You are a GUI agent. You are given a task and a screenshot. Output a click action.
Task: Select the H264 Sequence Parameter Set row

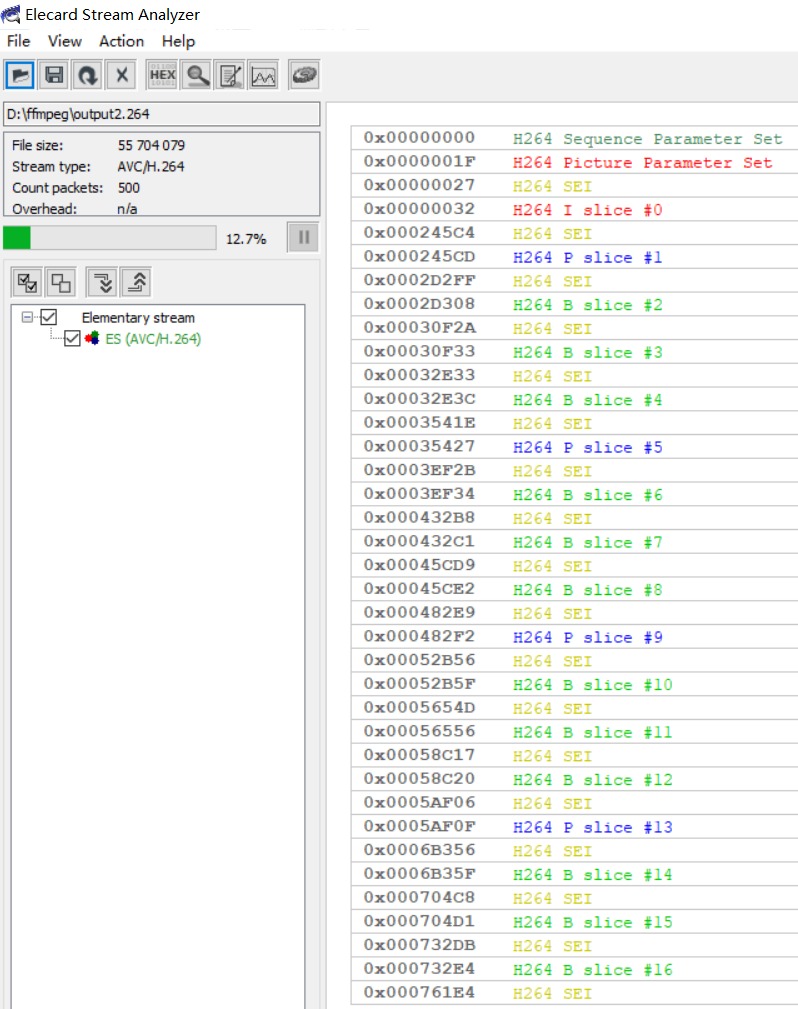tap(574, 138)
